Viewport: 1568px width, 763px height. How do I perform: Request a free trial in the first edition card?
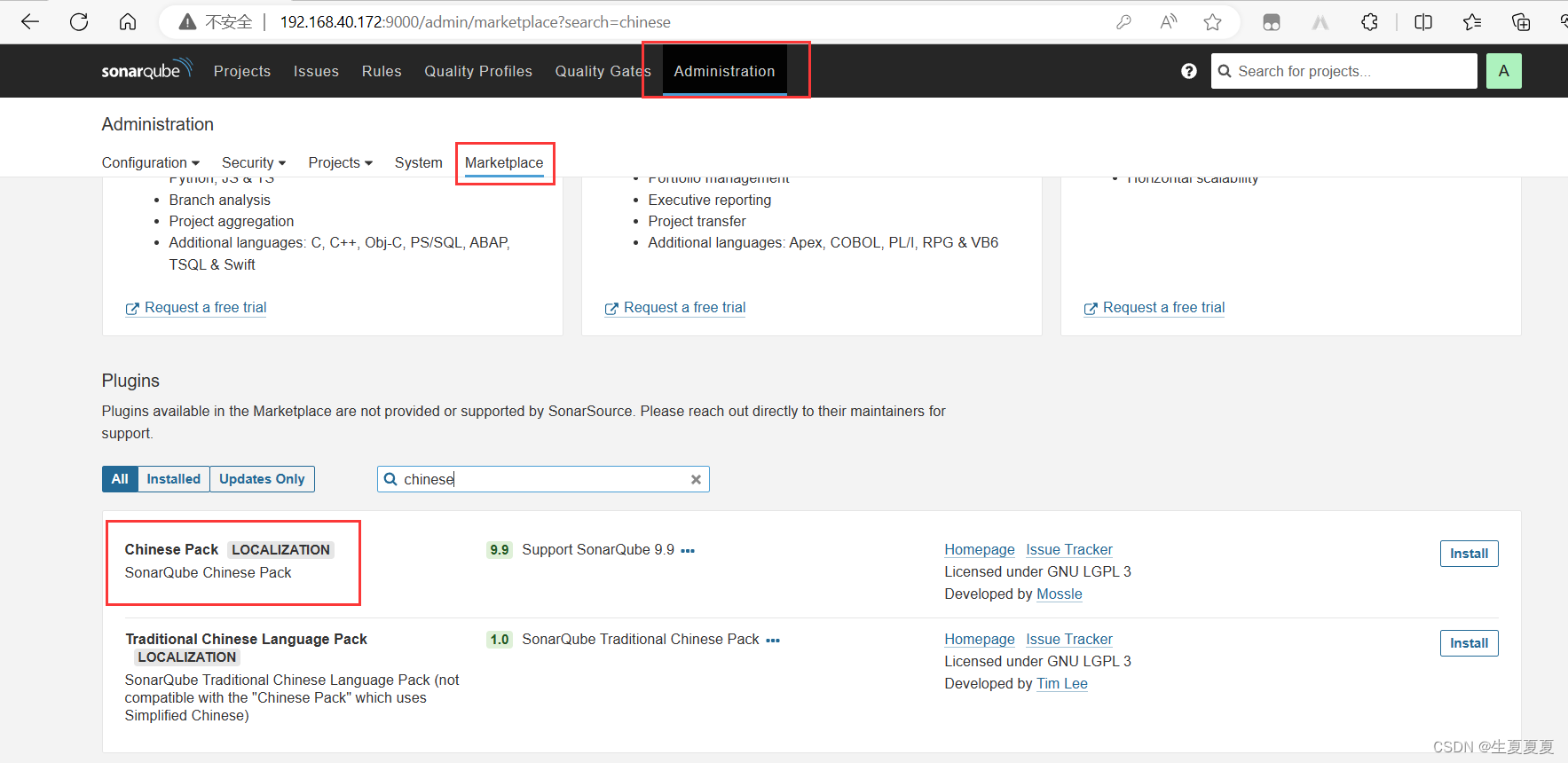[x=196, y=308]
